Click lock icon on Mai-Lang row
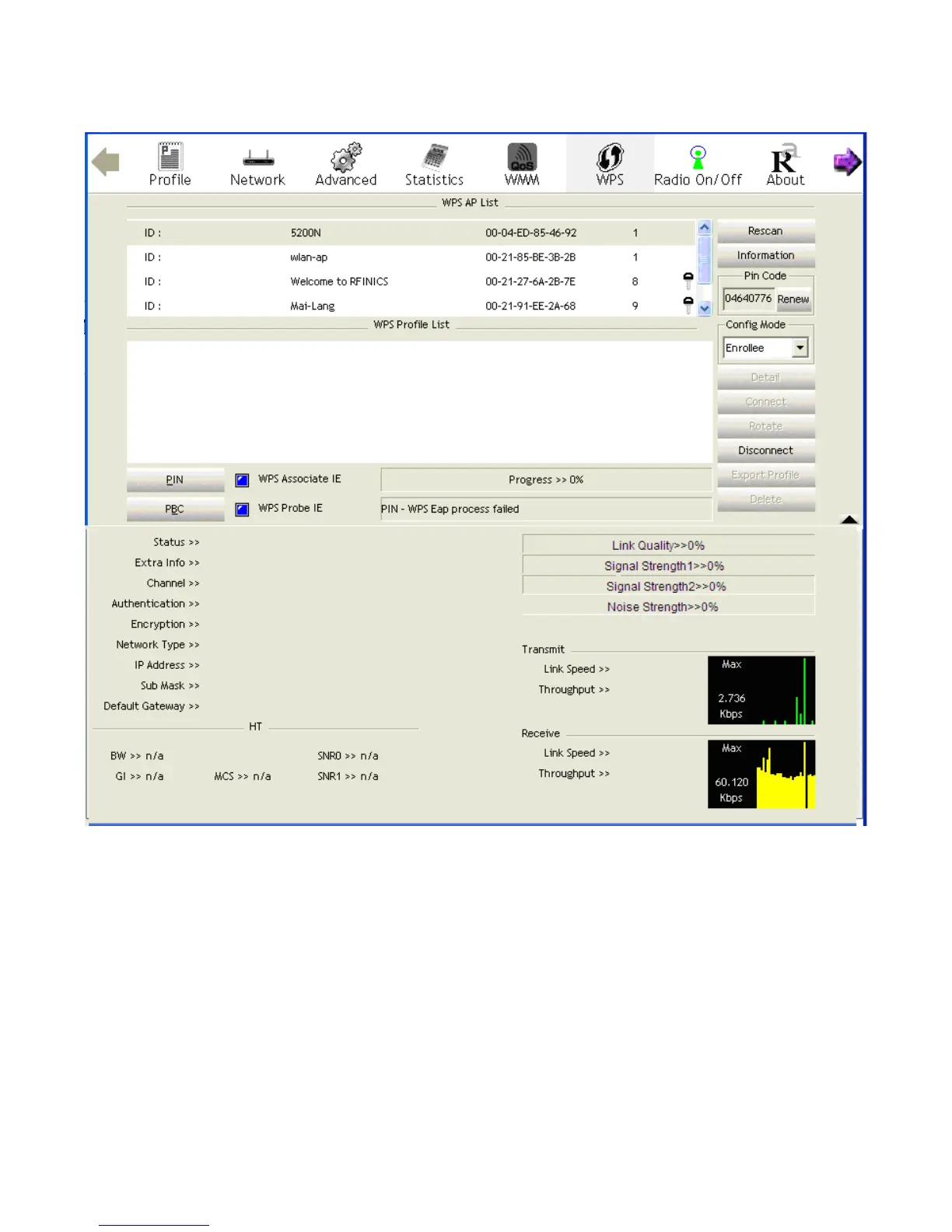 pyautogui.click(x=688, y=305)
